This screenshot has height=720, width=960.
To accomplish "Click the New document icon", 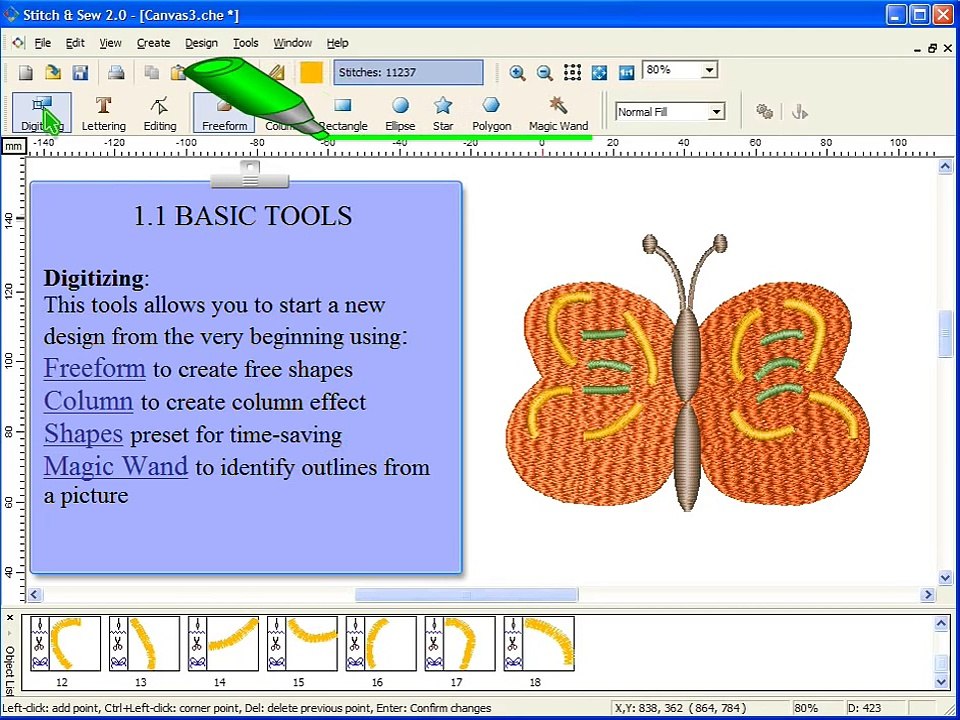I will (26, 73).
